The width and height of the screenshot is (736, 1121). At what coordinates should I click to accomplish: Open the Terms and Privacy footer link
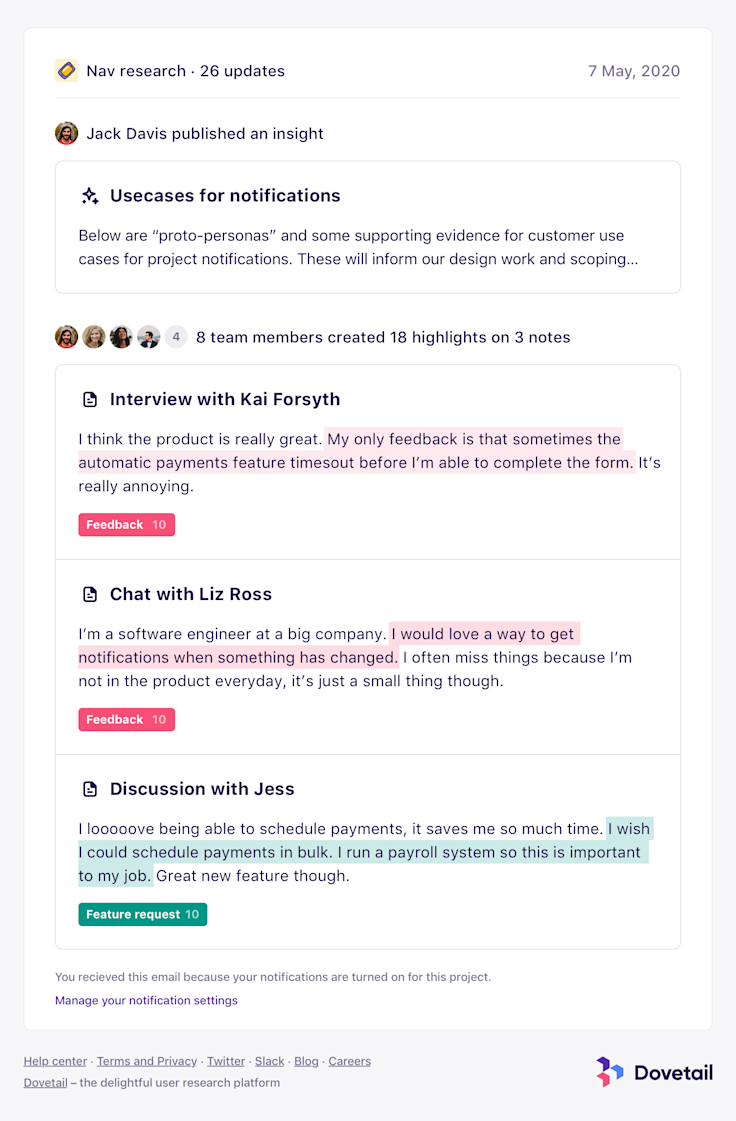click(x=147, y=1061)
